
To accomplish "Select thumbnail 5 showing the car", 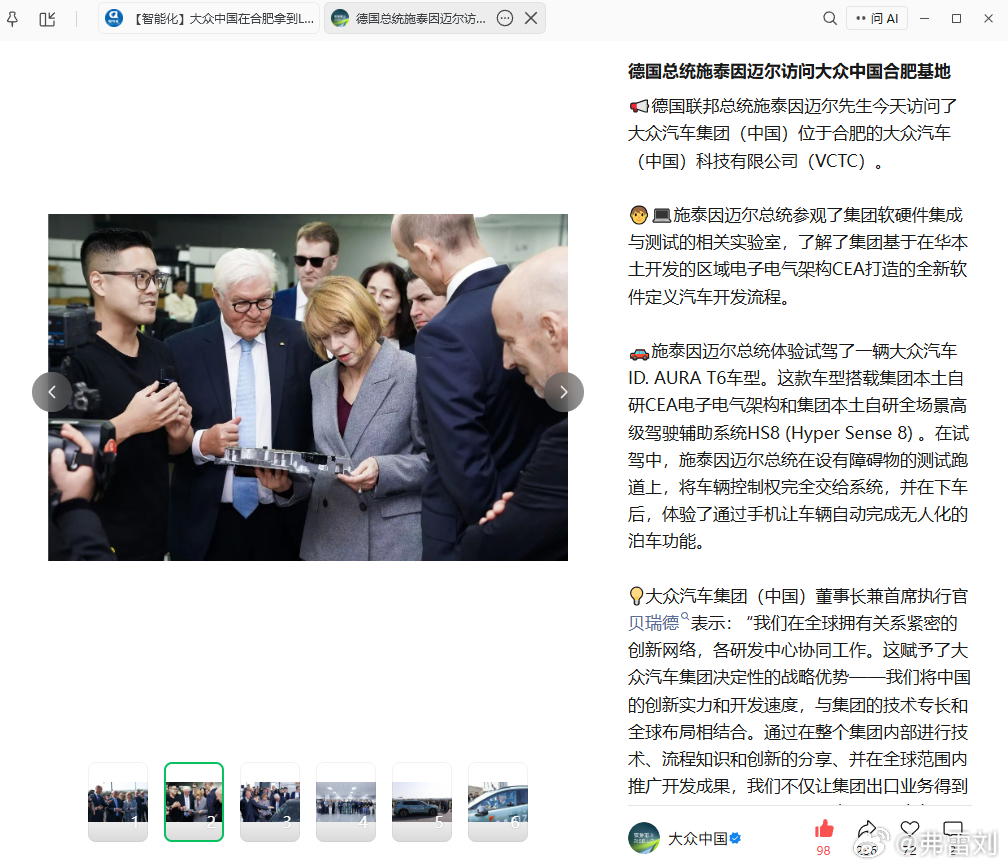I will click(x=422, y=802).
